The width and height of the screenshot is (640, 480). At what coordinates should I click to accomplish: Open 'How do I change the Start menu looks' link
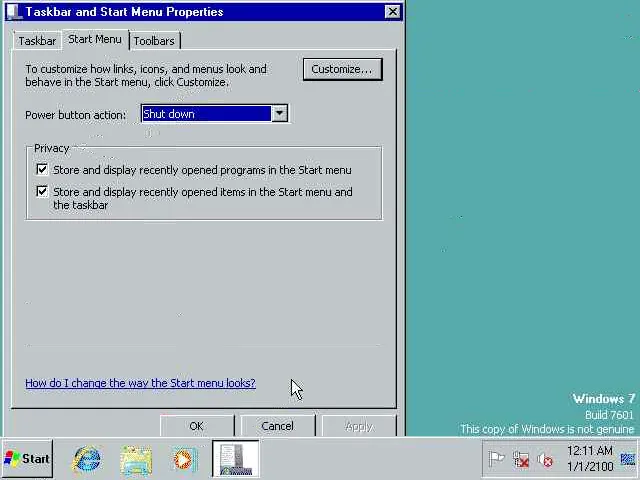click(140, 383)
